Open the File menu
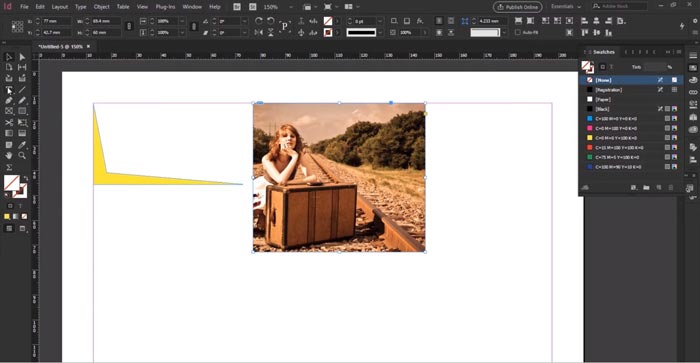The height and width of the screenshot is (363, 700). tap(24, 7)
